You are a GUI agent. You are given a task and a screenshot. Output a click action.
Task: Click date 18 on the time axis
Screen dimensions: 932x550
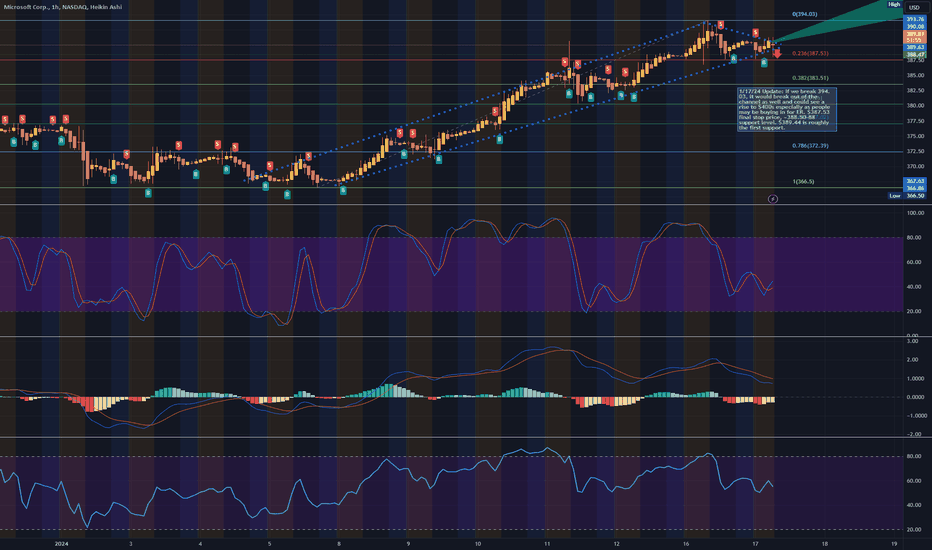pos(825,544)
